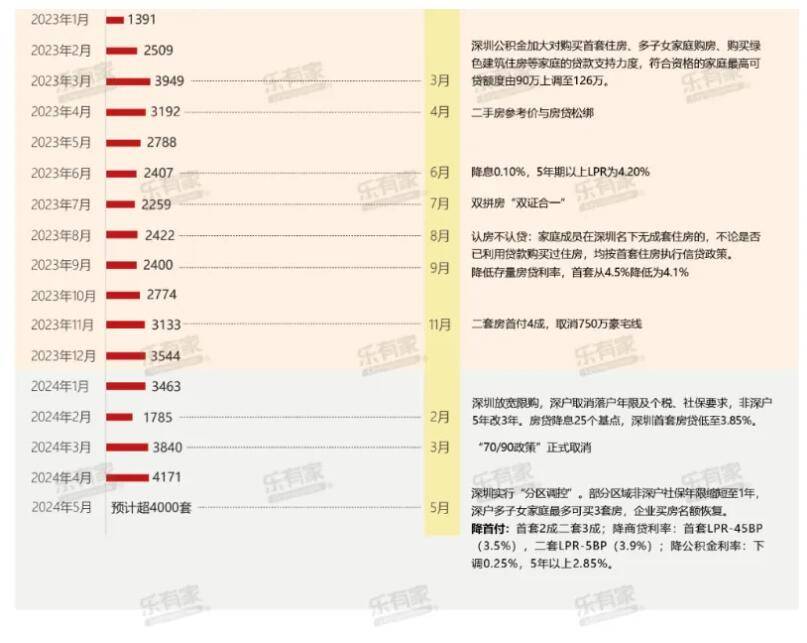
Task: Click the 2023年9月 row label
Action: coord(61,265)
